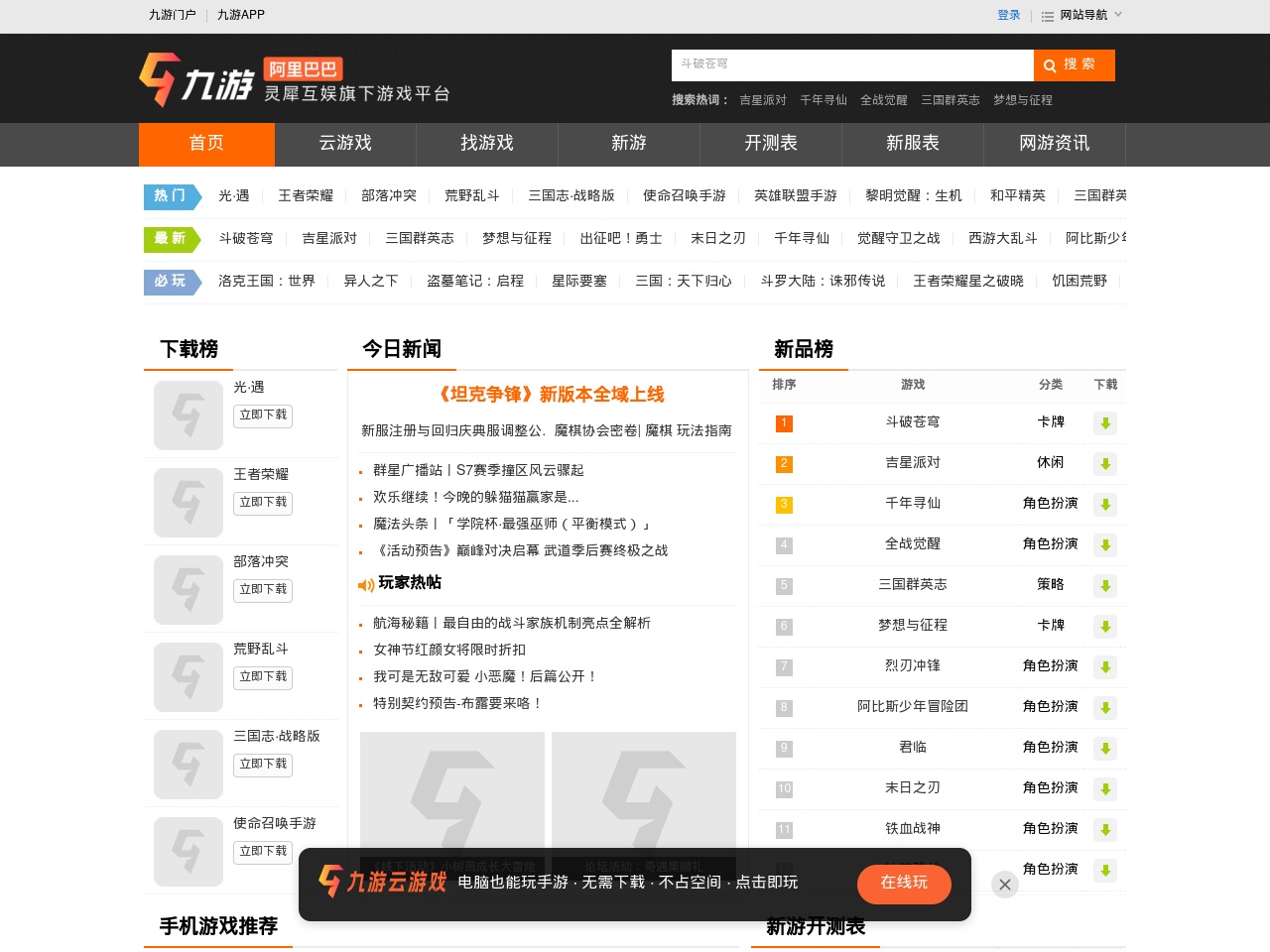Image resolution: width=1270 pixels, height=952 pixels.
Task: Click the download arrow for 阿比斯少年冒险团
Action: tap(1105, 708)
